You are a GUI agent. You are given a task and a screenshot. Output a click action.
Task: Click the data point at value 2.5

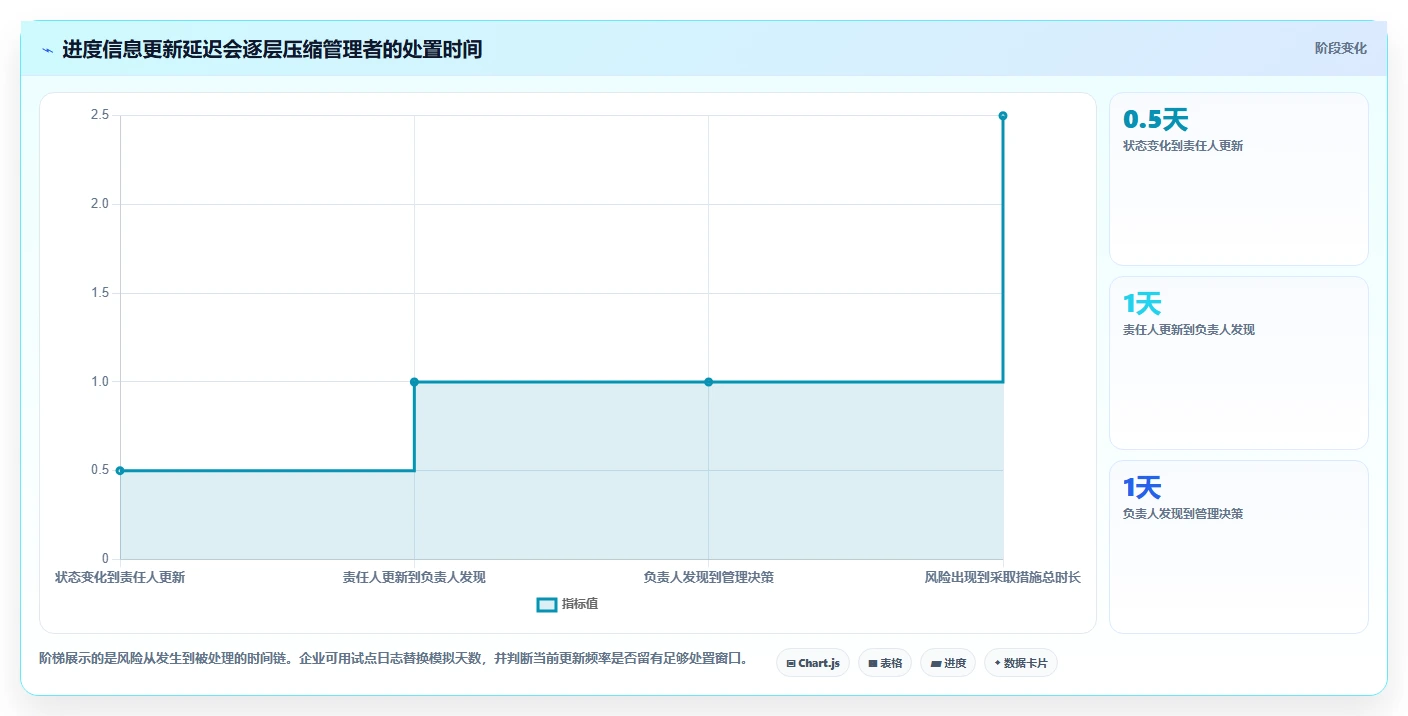pyautogui.click(x=1002, y=116)
